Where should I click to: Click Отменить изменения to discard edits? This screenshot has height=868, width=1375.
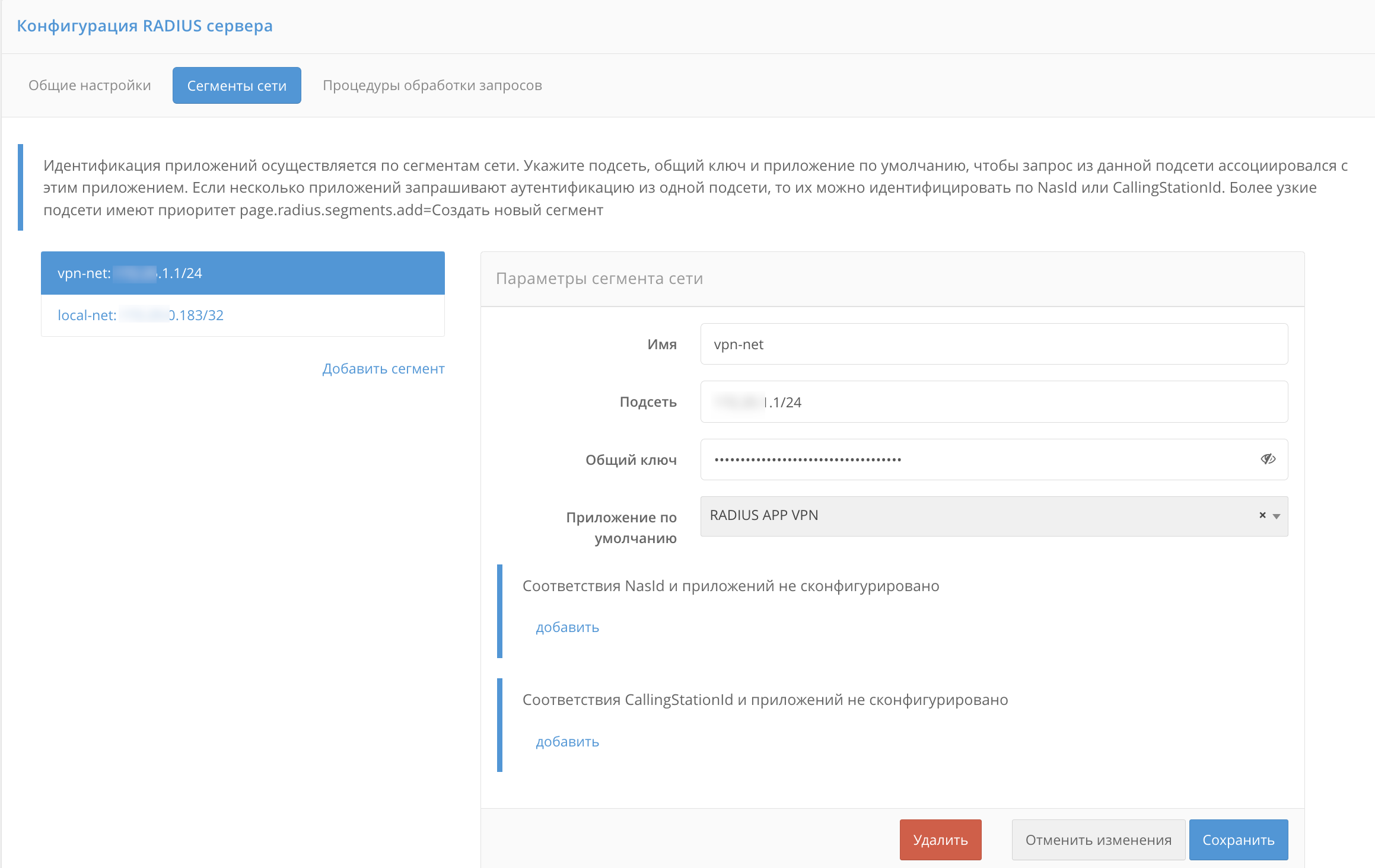1098,839
